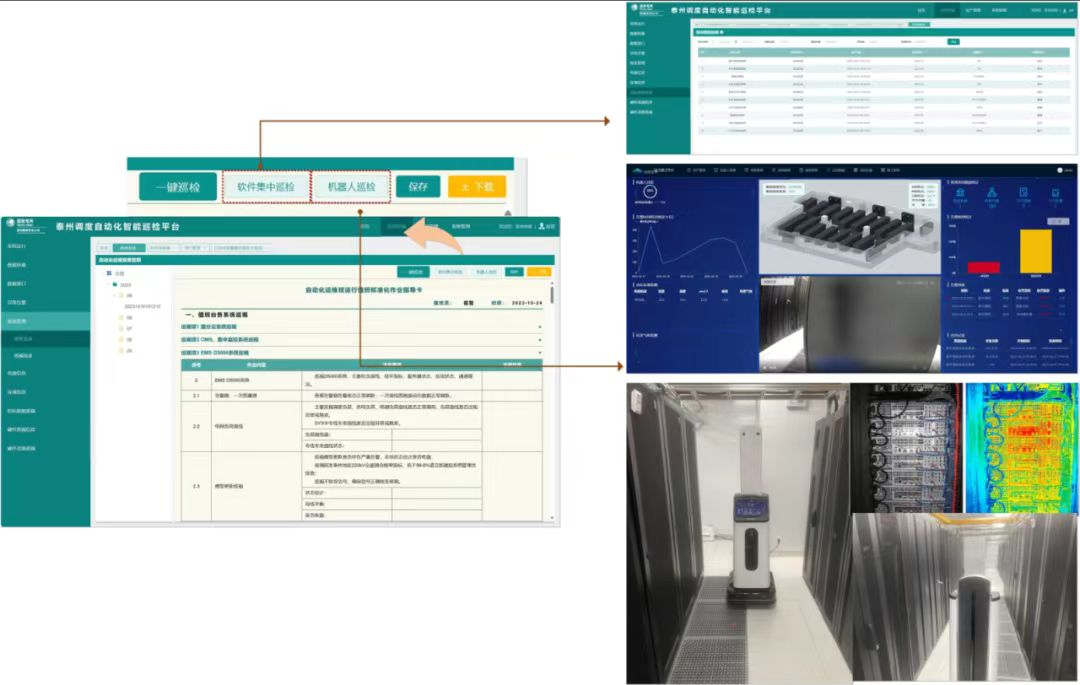
Task: Click the document icon in robot dashboard
Action: click(x=1024, y=193)
